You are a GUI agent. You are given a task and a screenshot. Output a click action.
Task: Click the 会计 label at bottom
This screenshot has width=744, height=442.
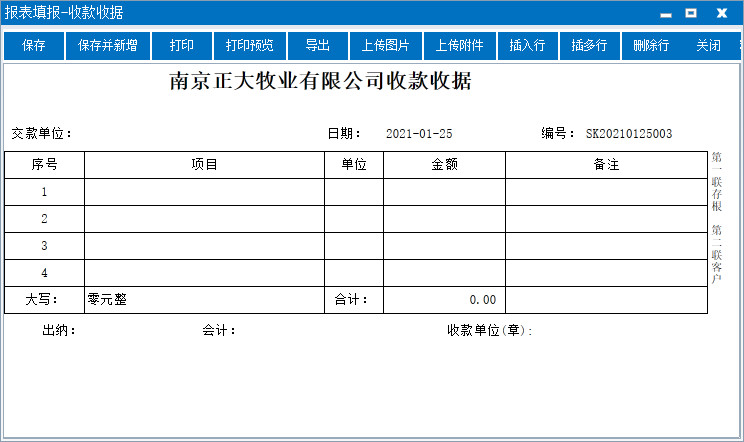pos(219,331)
